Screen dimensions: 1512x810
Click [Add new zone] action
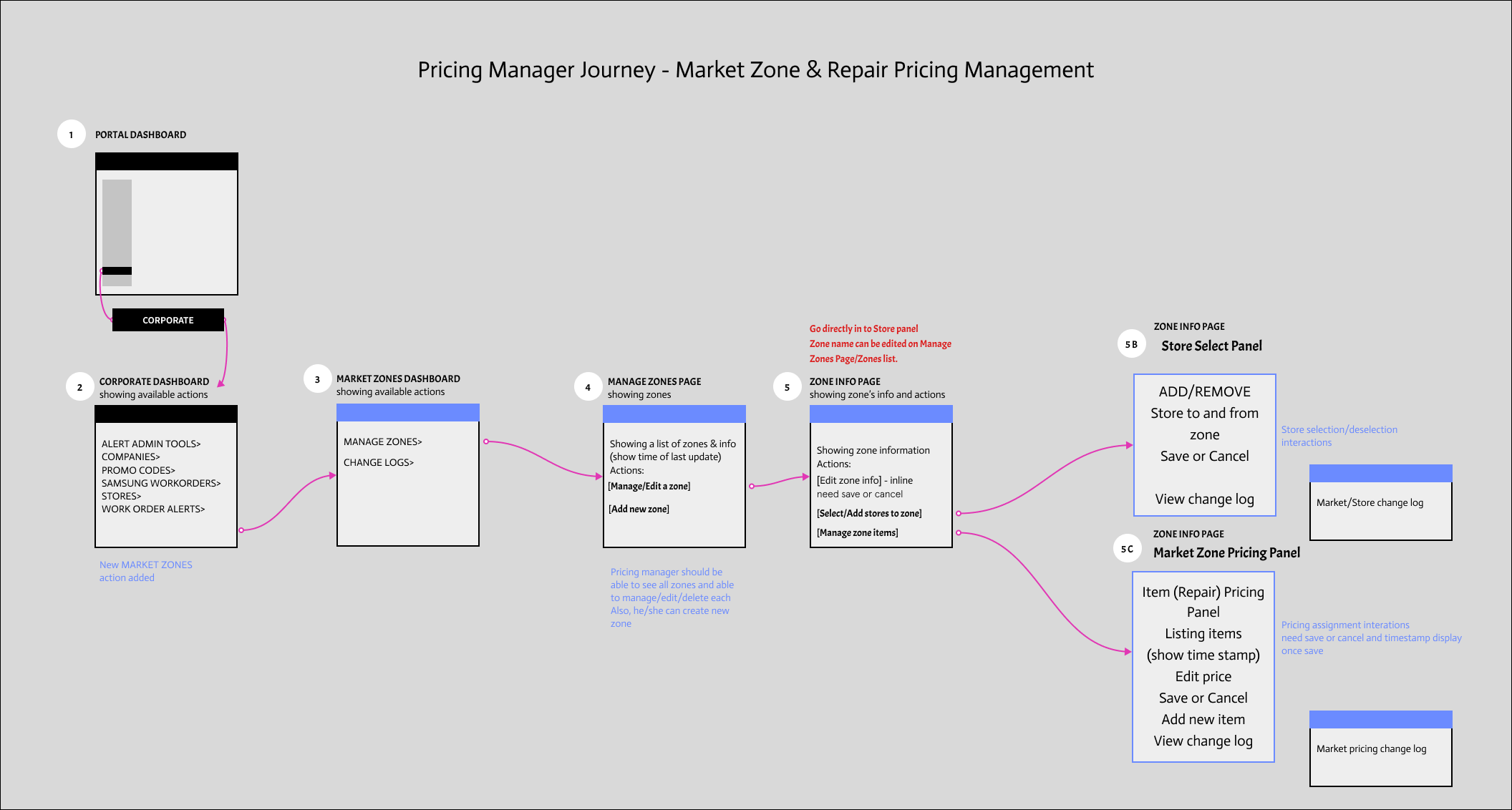[639, 509]
